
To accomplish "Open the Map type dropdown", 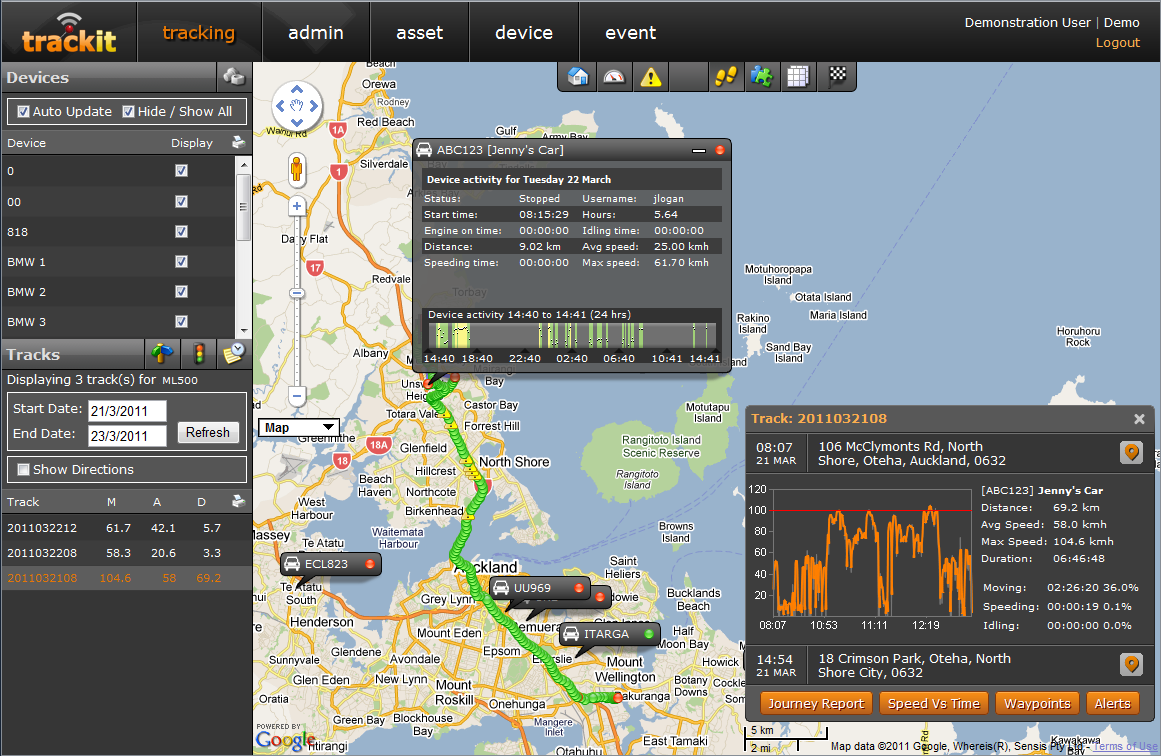I will [x=299, y=427].
